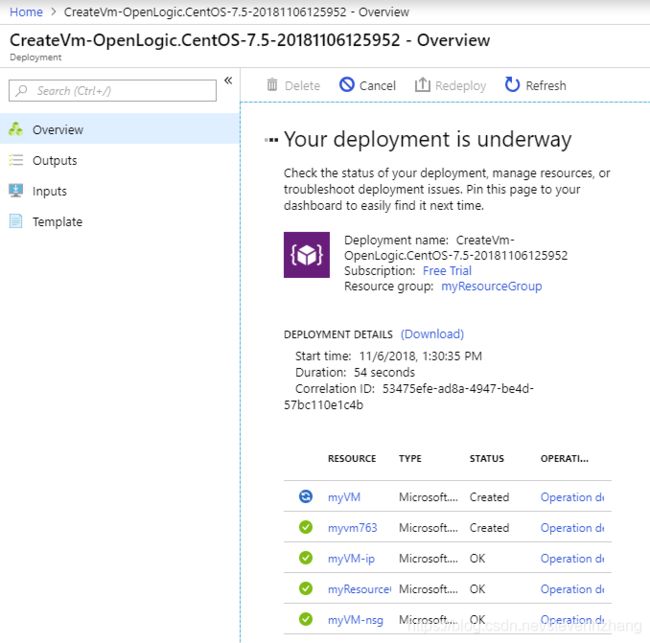Focus the Search (Ctrl+/) field

click(x=112, y=90)
